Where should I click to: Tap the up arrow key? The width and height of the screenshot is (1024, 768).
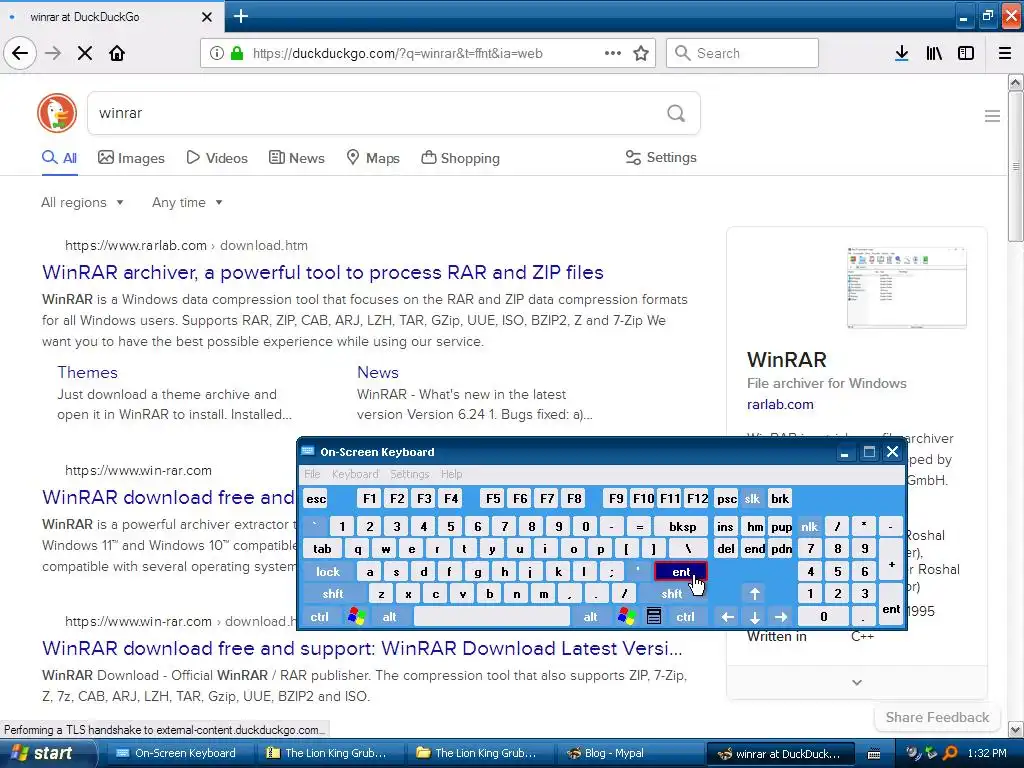tap(754, 594)
